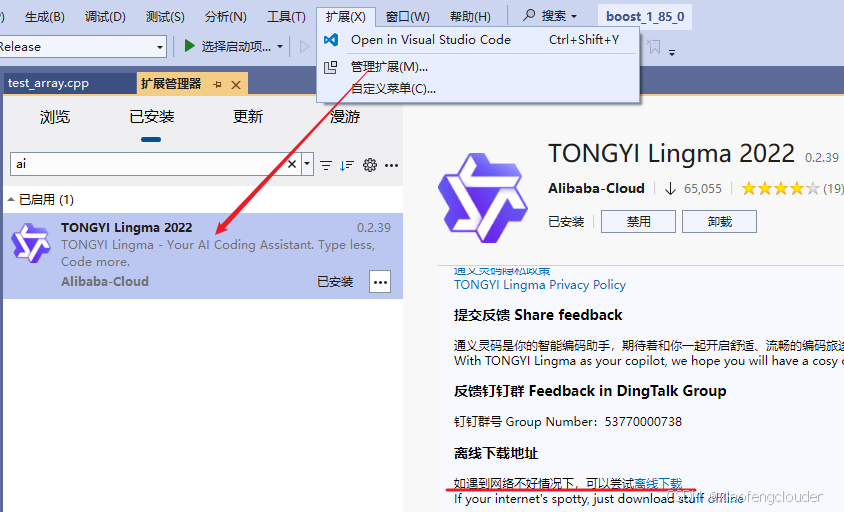
Task: Open the 工具(T) menu
Action: pyautogui.click(x=286, y=17)
